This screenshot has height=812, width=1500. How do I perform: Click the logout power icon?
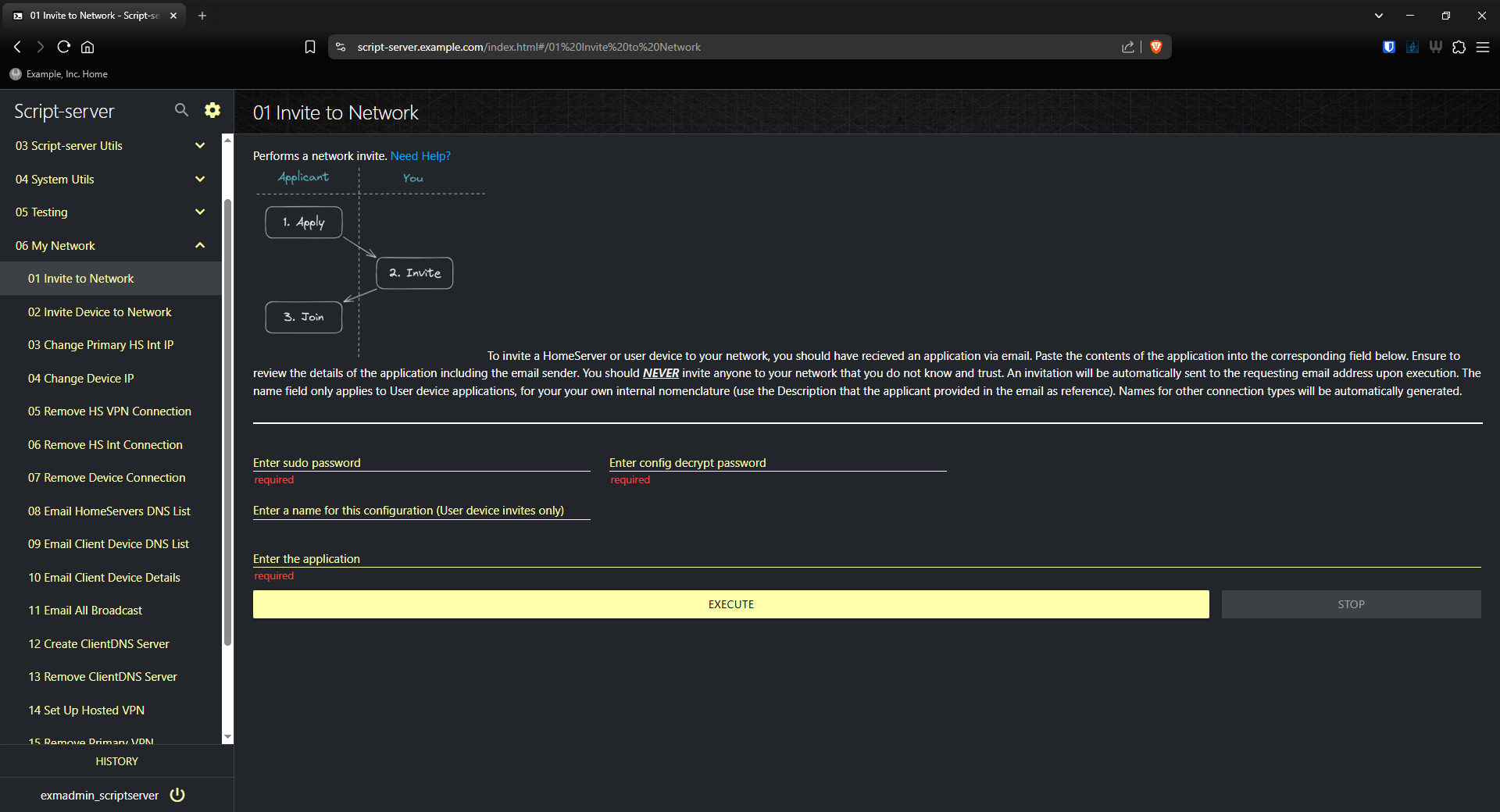[x=177, y=795]
